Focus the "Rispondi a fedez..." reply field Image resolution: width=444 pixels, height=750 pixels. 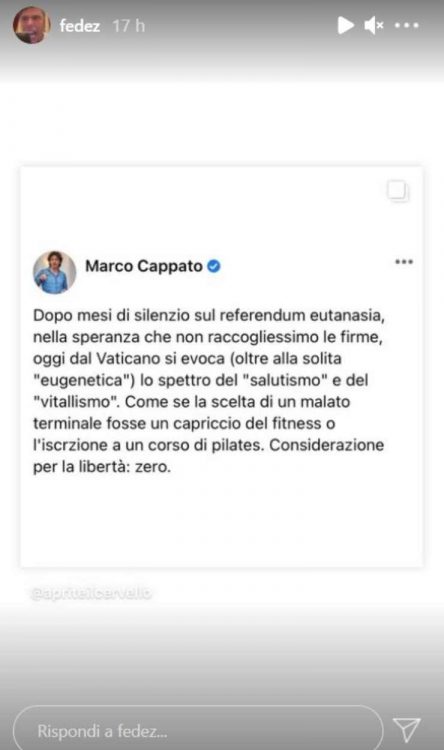coord(198,730)
